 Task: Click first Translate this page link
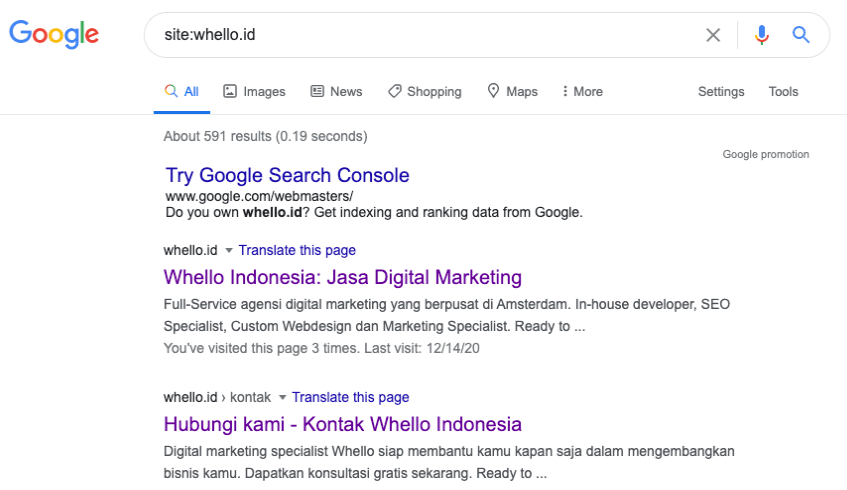pyautogui.click(x=297, y=250)
